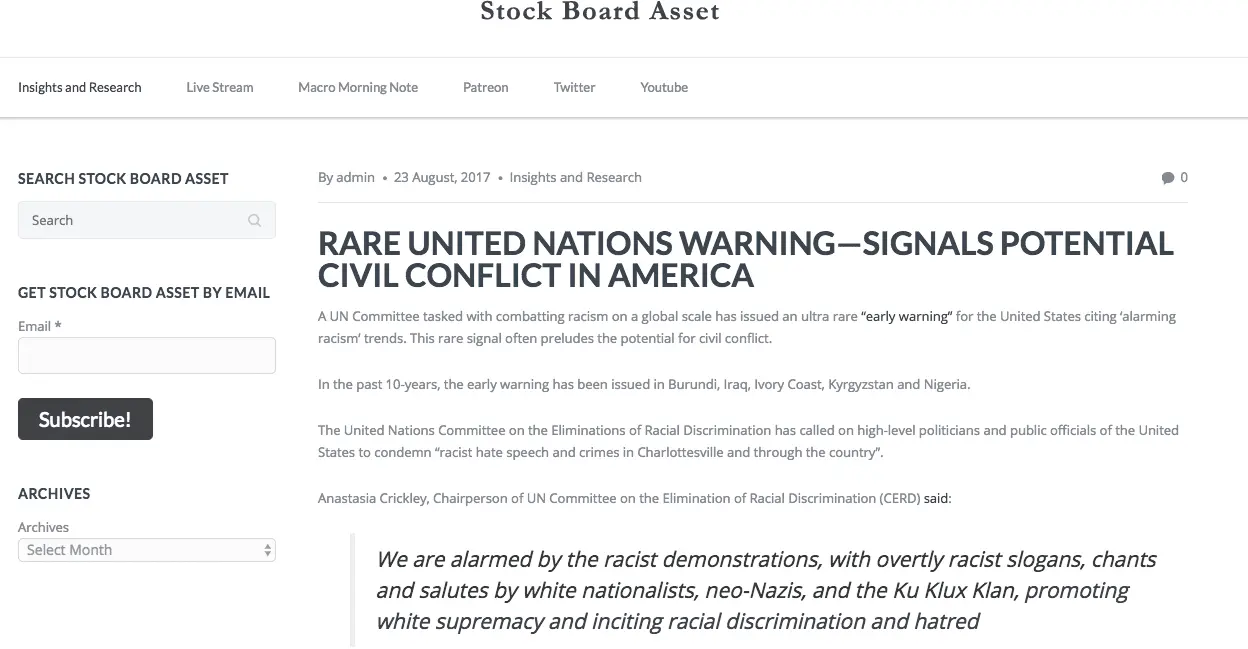The height and width of the screenshot is (649, 1248).
Task: Click the Stock Board Asset site title
Action: [600, 12]
